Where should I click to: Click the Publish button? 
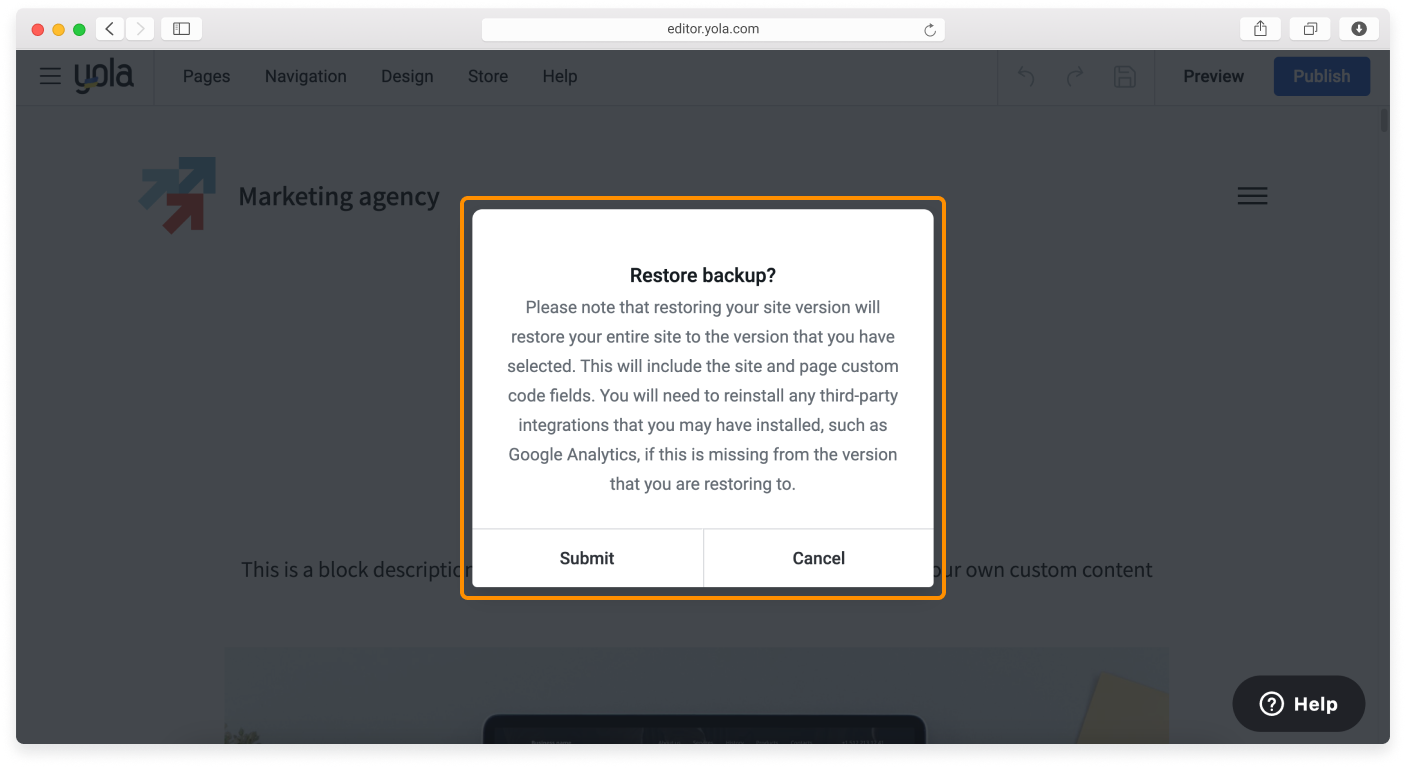coord(1321,76)
